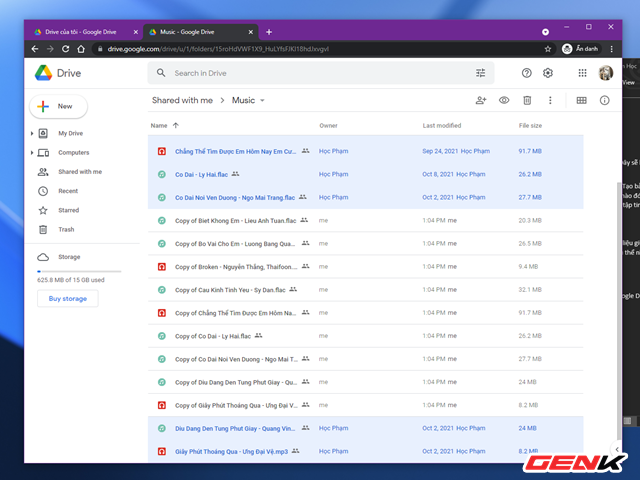Viewport: 640px width, 480px height.
Task: Open Shared with me in sidebar
Action: click(80, 172)
